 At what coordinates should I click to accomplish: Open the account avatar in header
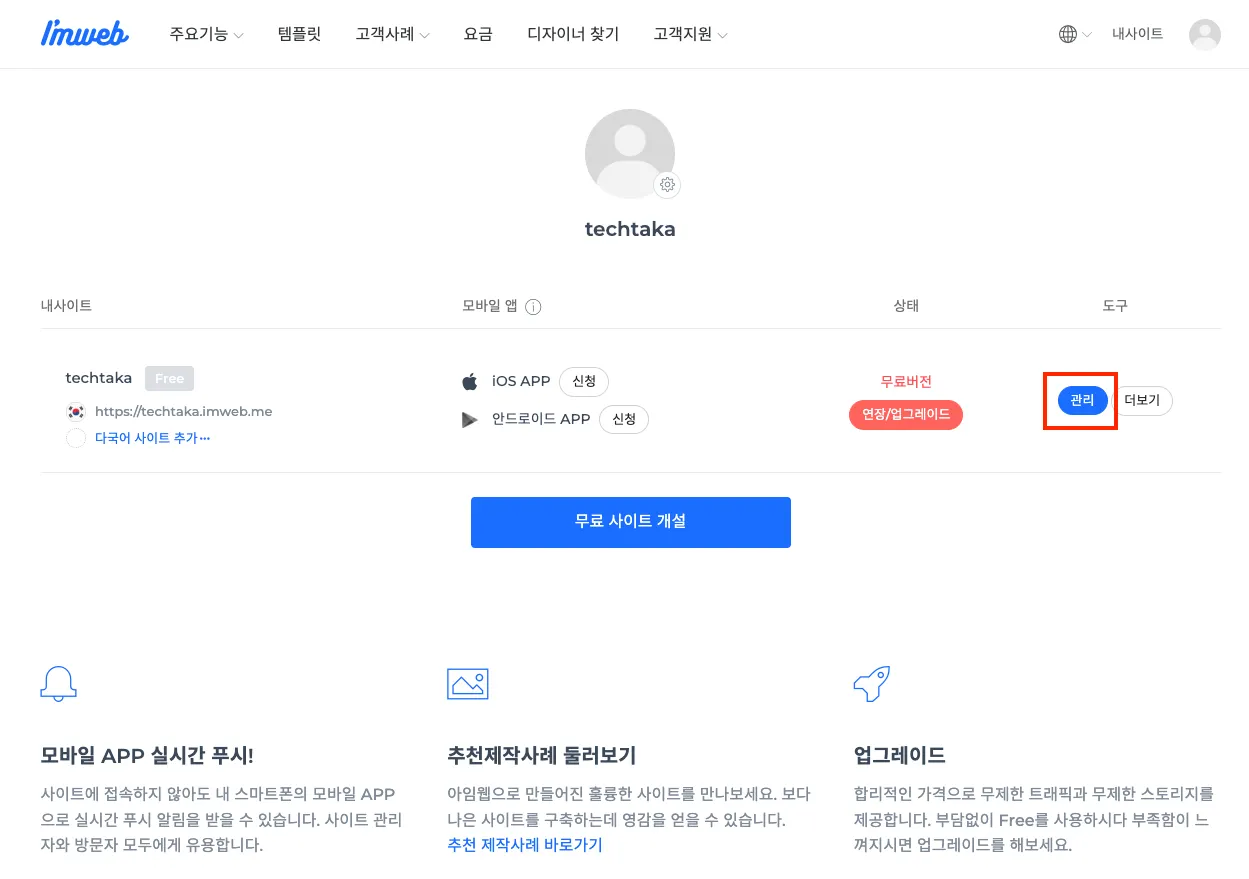tap(1204, 35)
